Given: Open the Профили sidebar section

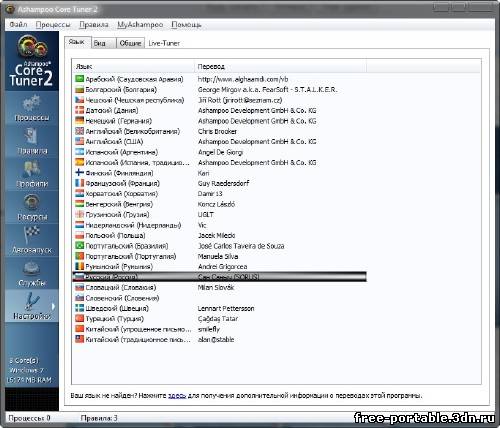Looking at the screenshot, I should [x=32, y=173].
